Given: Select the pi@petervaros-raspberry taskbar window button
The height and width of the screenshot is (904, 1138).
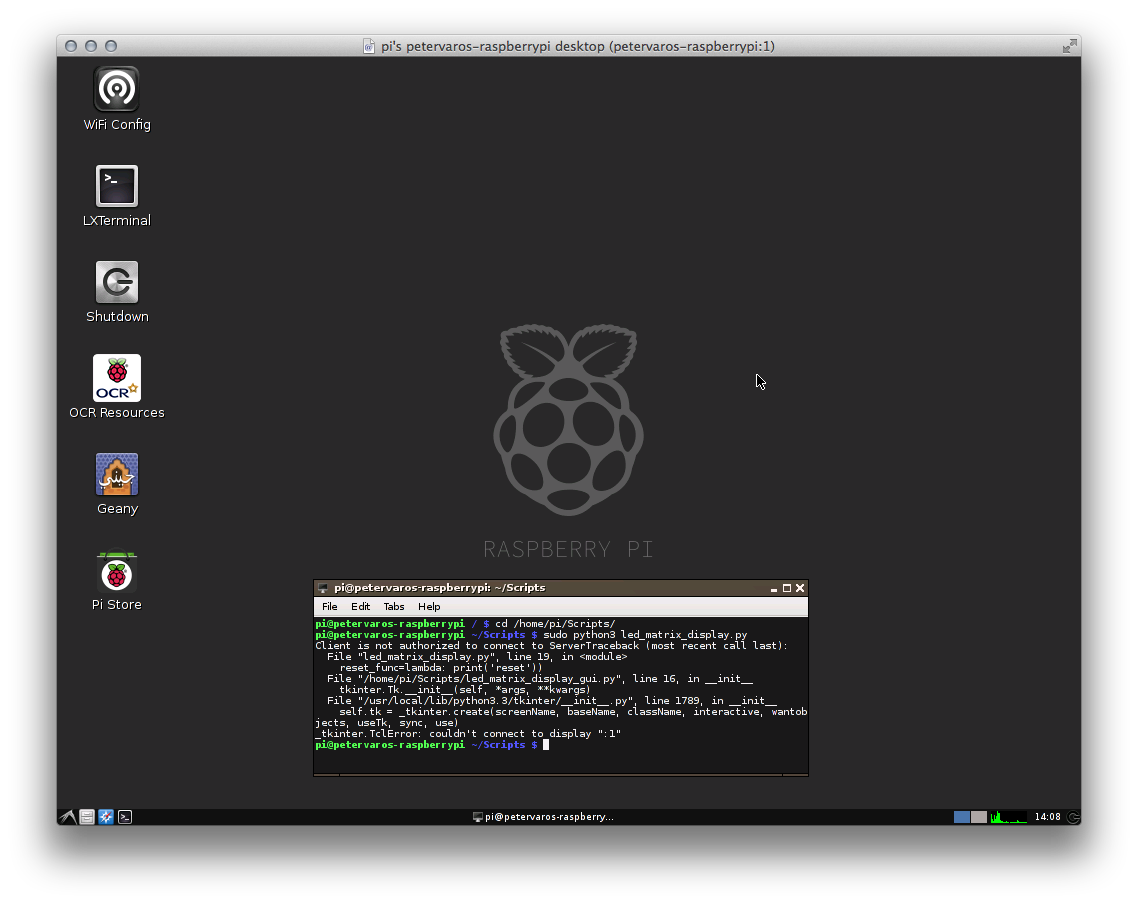Looking at the screenshot, I should pyautogui.click(x=543, y=817).
